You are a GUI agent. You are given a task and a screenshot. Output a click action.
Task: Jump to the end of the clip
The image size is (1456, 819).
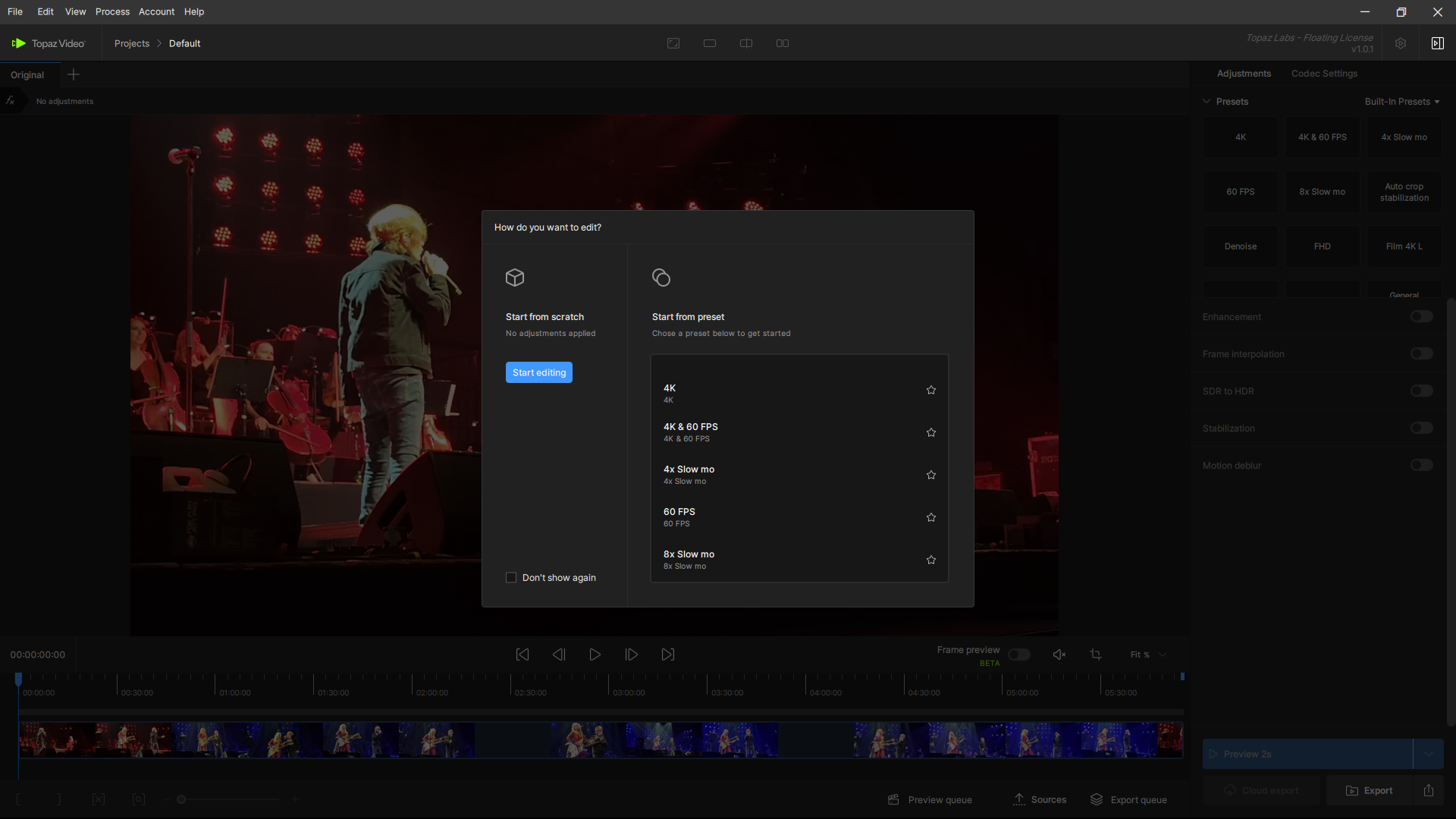point(668,654)
